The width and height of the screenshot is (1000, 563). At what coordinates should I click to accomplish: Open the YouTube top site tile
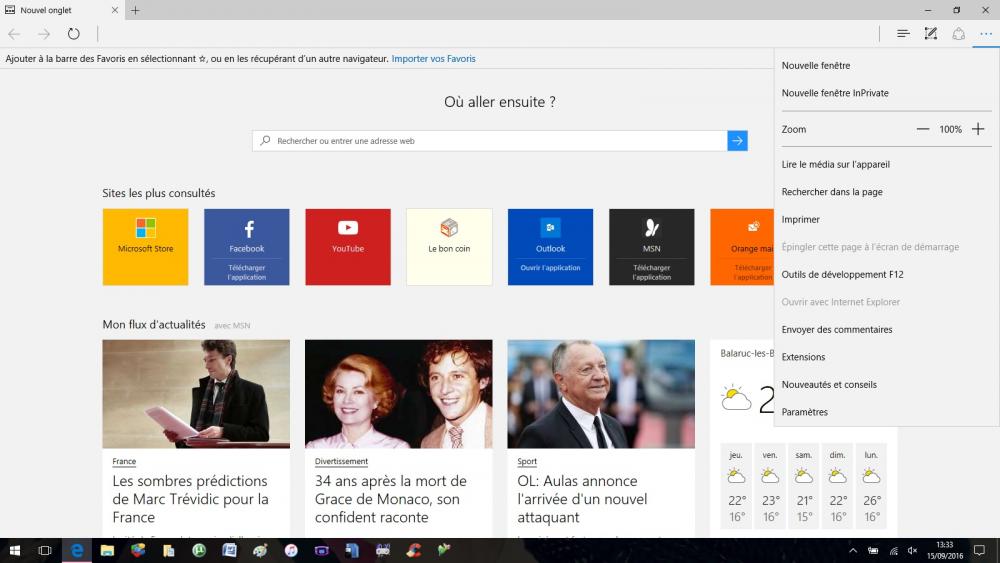348,246
